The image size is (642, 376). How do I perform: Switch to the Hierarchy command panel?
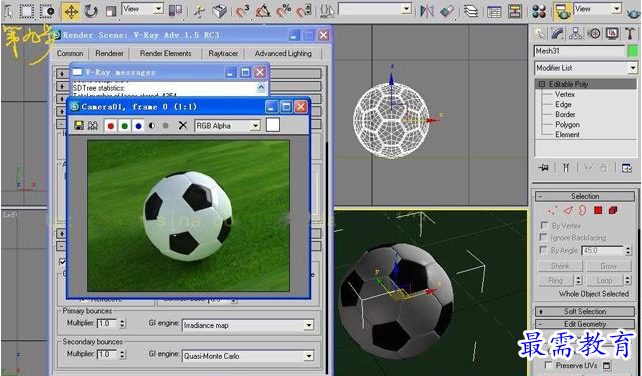coord(575,34)
